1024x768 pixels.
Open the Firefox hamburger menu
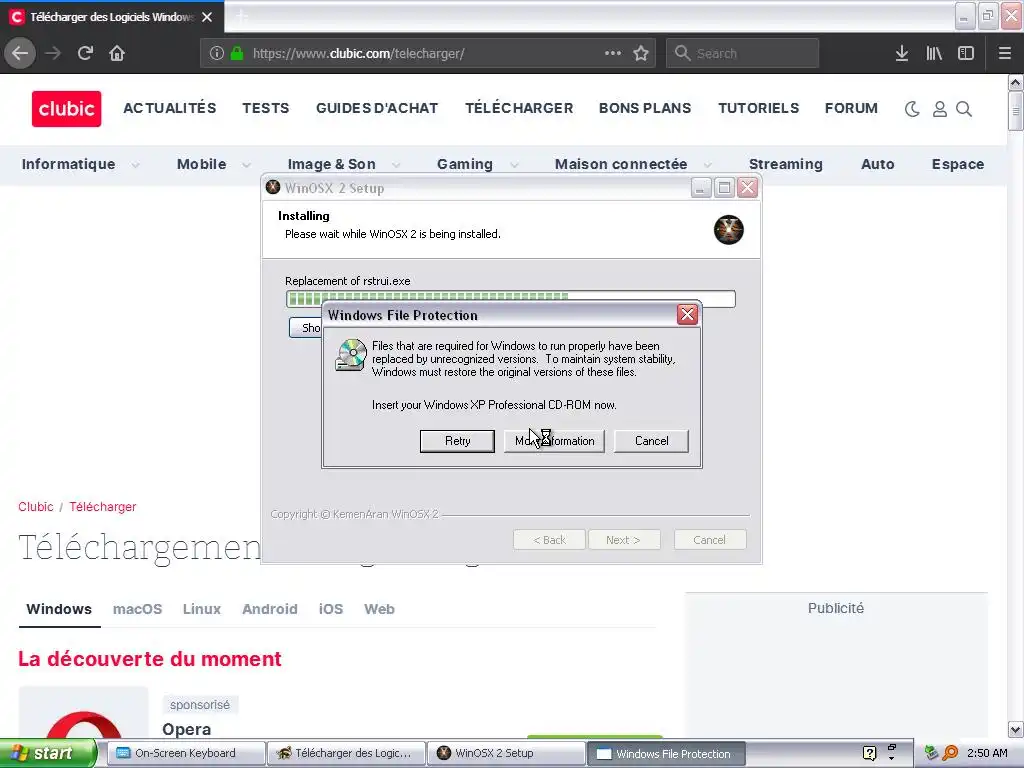(1005, 53)
